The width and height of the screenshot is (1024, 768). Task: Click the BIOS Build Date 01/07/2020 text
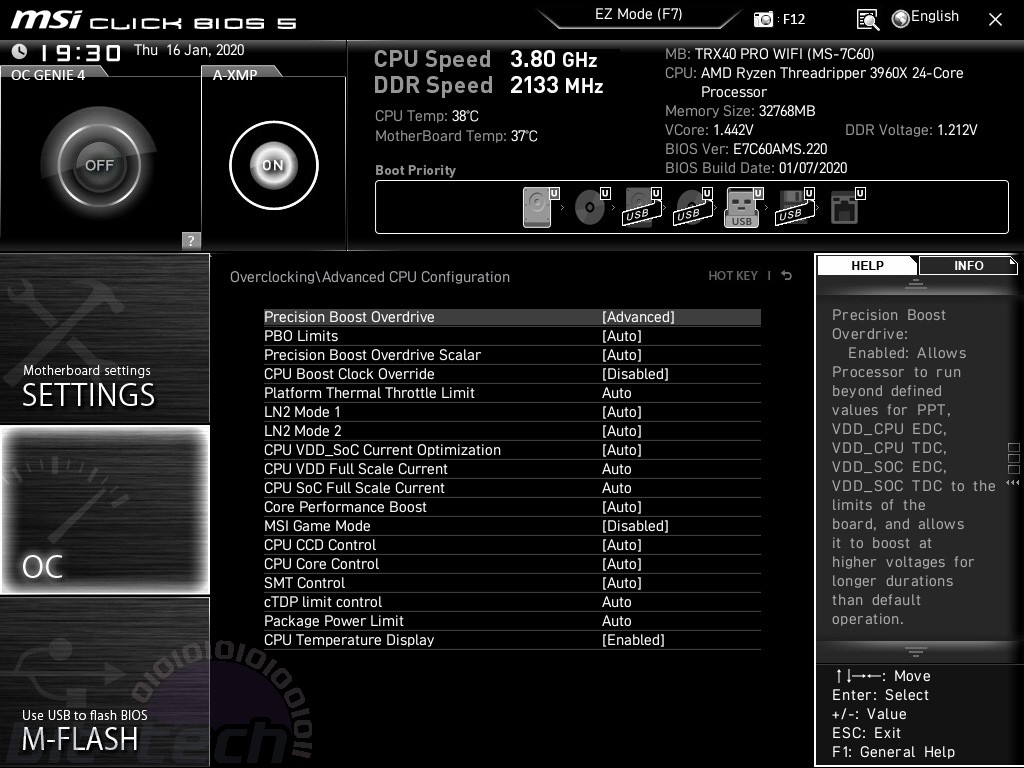point(756,168)
